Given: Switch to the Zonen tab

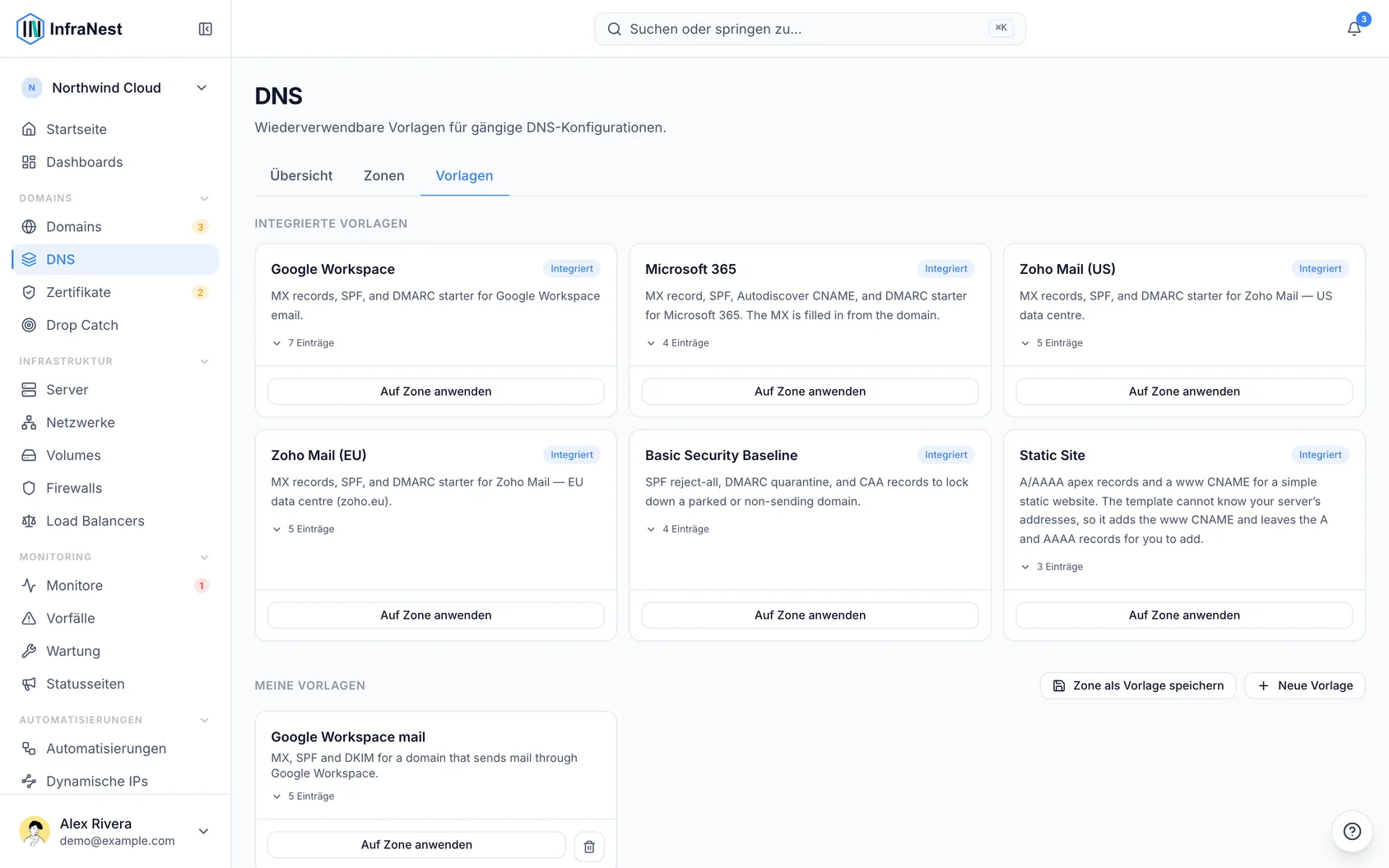Looking at the screenshot, I should [384, 175].
